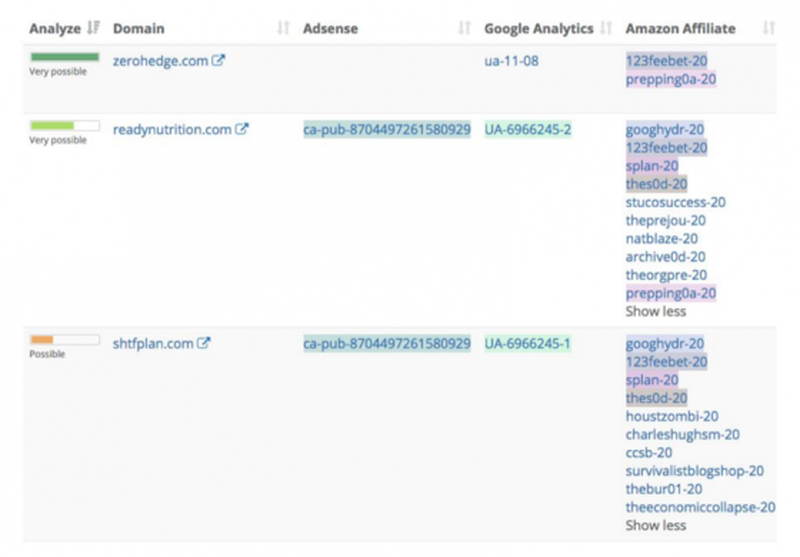Open archive0d-20 affiliate tag

[666, 257]
